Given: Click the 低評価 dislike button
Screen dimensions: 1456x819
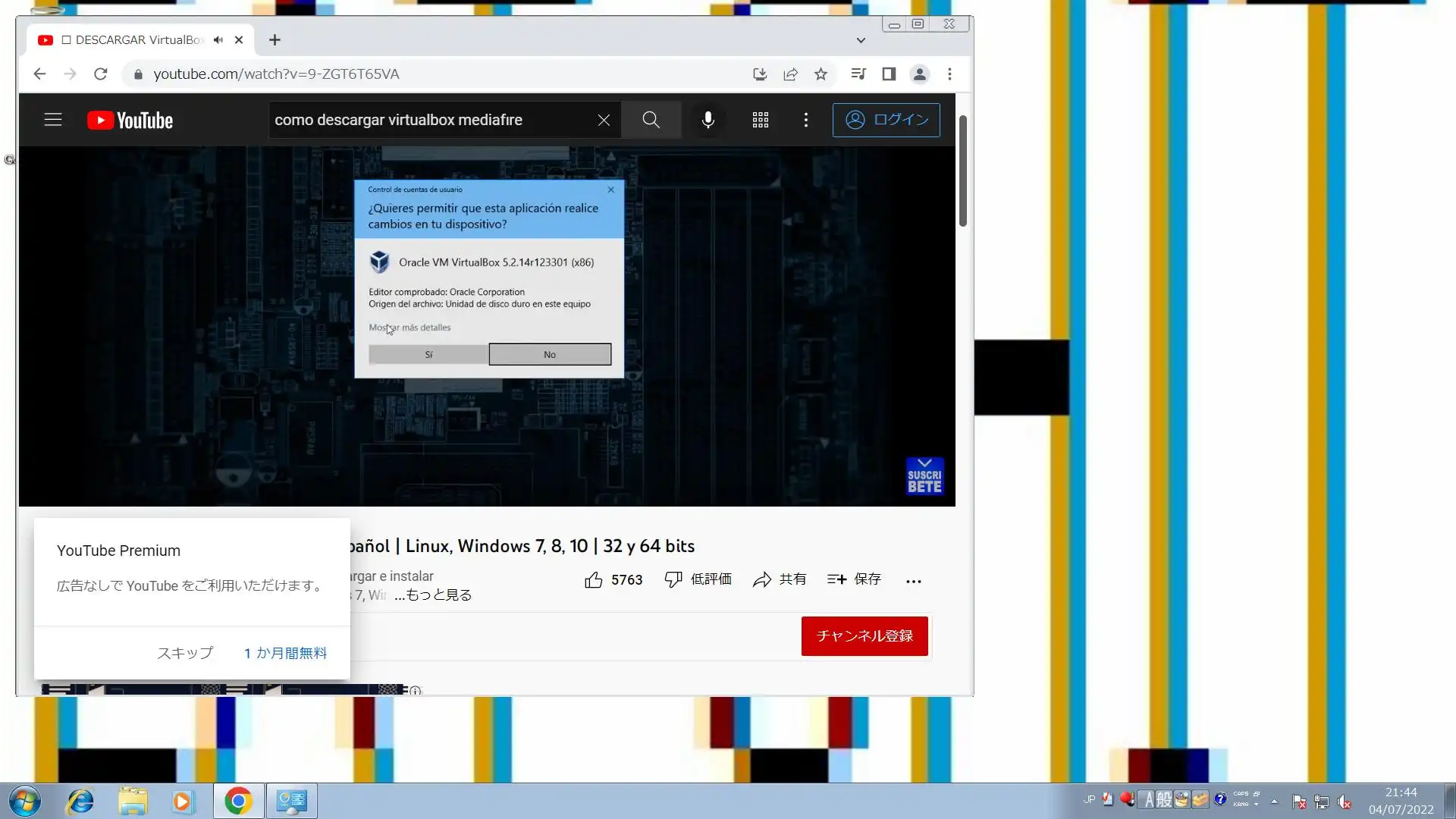Looking at the screenshot, I should point(698,579).
